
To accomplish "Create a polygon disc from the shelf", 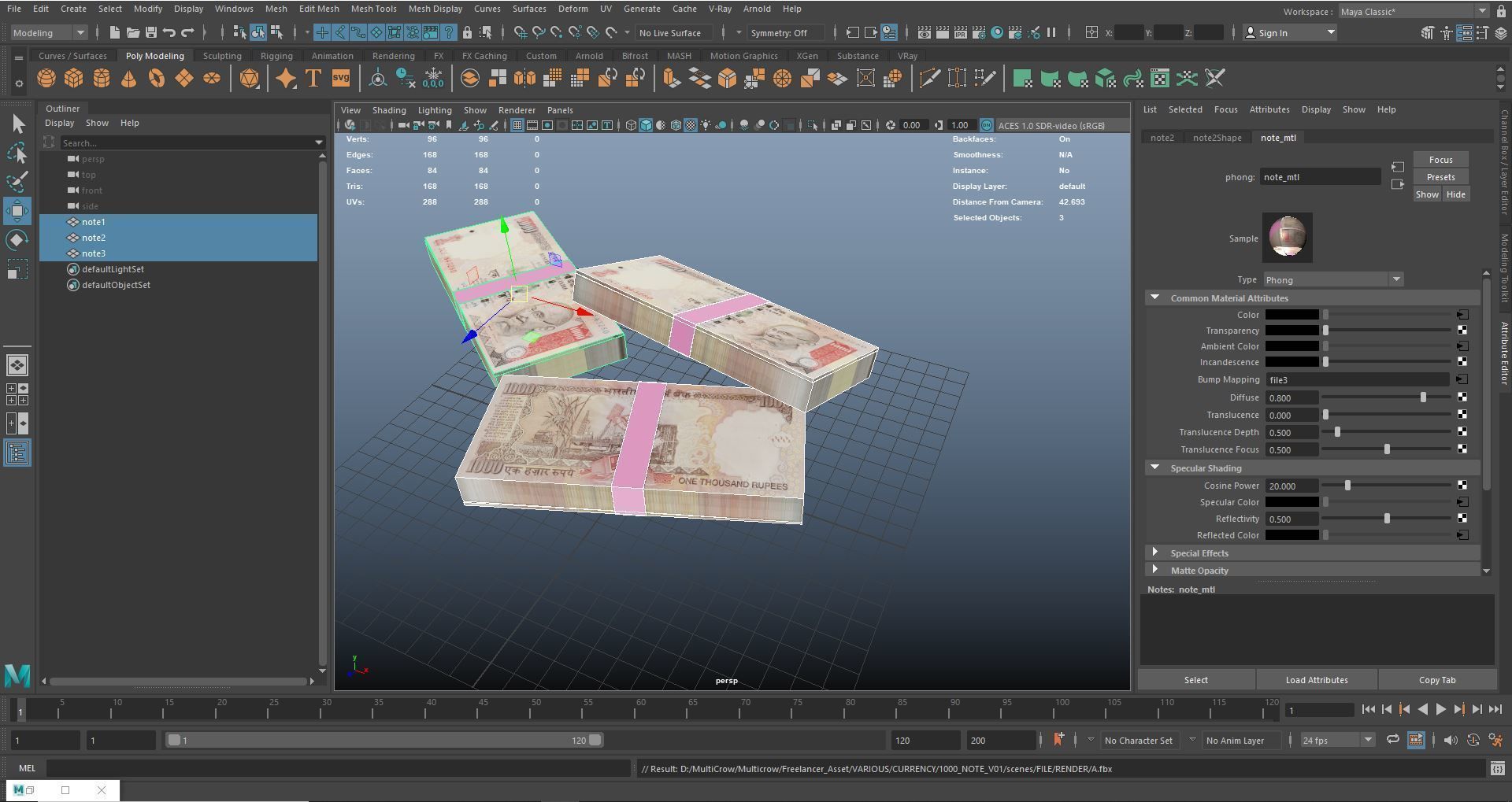I will pos(211,79).
